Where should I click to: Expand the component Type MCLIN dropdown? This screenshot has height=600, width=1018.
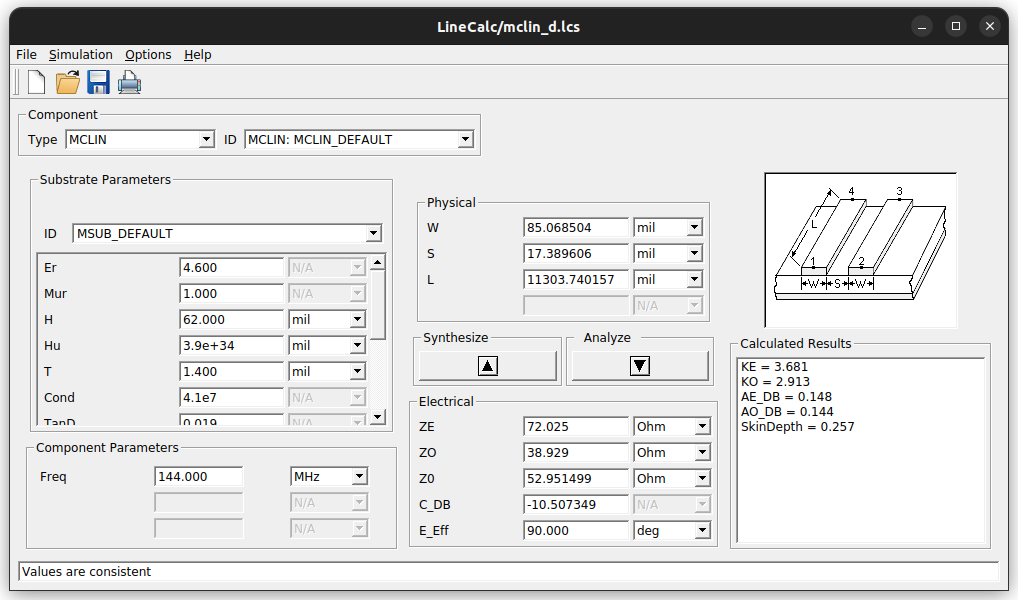(x=206, y=139)
